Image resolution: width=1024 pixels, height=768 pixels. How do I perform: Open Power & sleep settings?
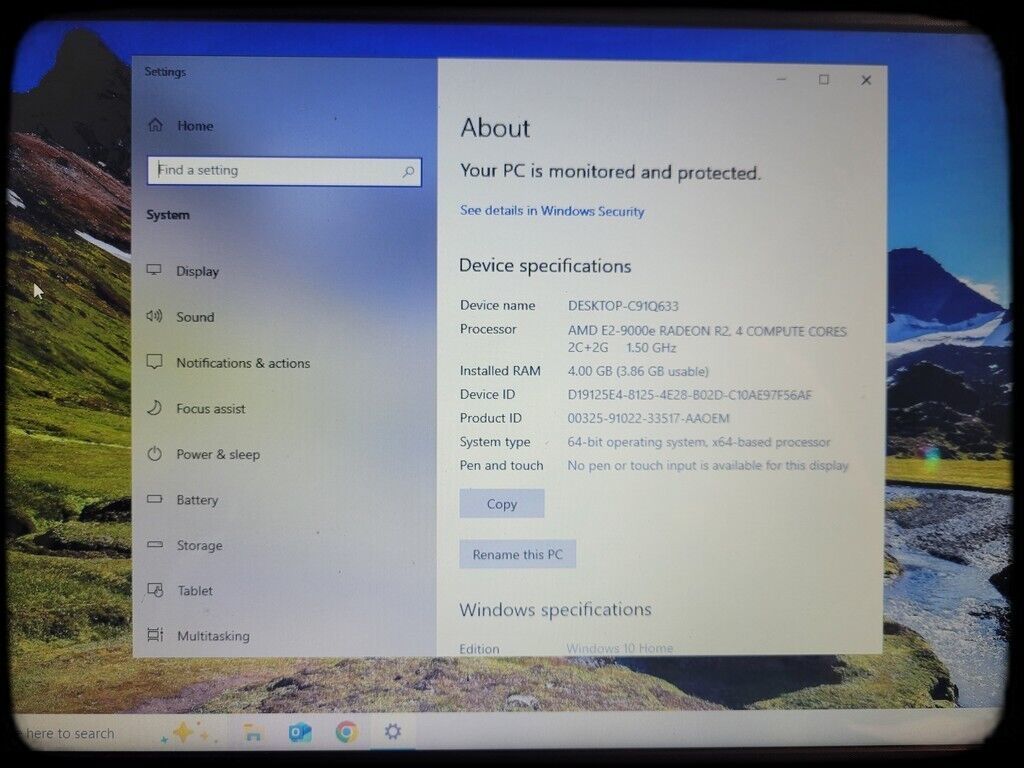[202, 454]
